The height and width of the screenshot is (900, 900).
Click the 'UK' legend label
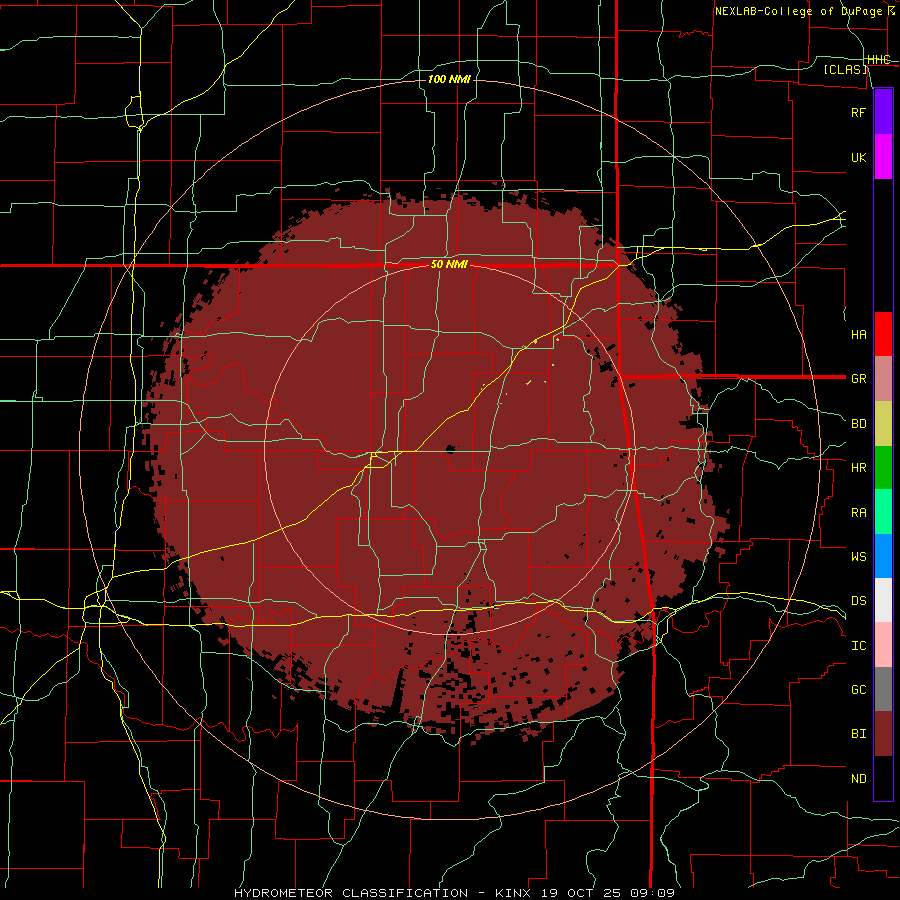point(859,157)
